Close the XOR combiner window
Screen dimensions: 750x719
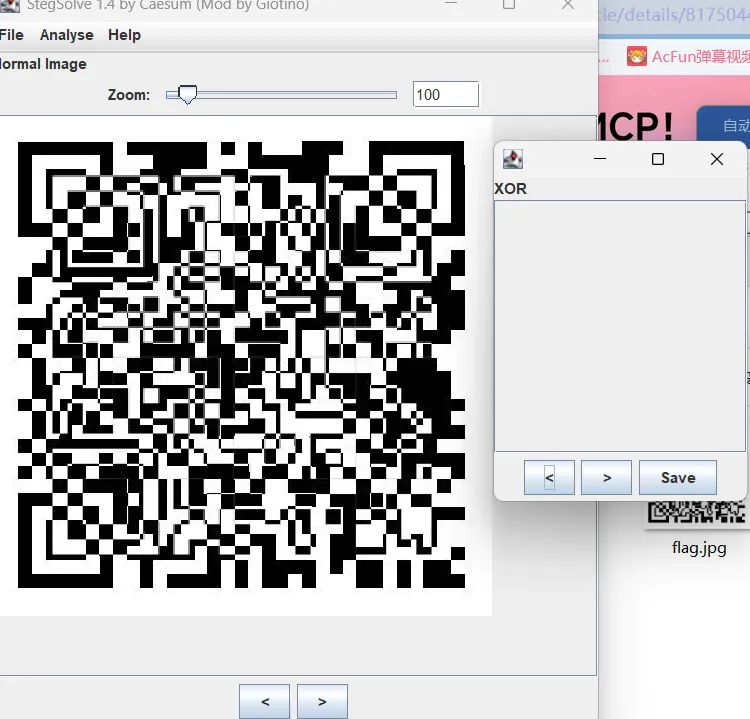tap(717, 159)
